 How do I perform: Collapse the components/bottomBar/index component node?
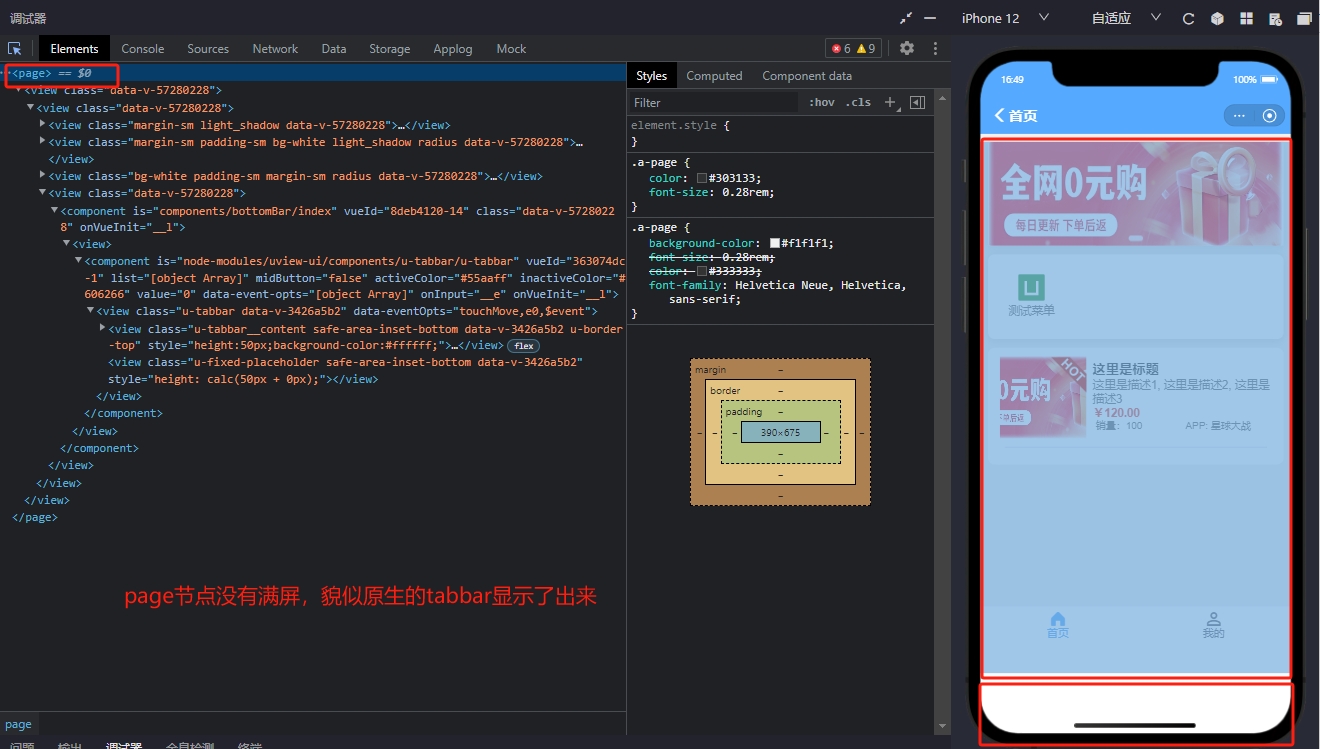pos(55,210)
